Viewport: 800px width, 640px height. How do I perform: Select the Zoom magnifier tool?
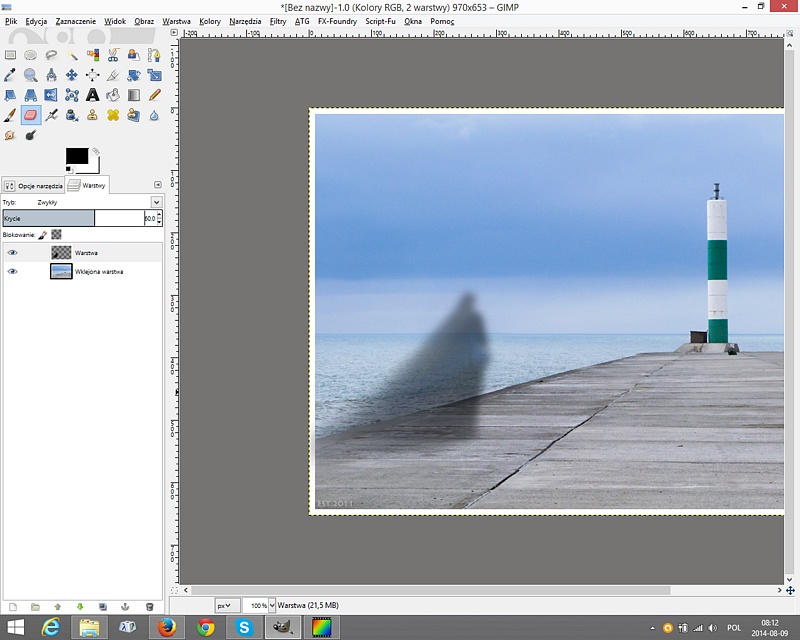pos(31,75)
